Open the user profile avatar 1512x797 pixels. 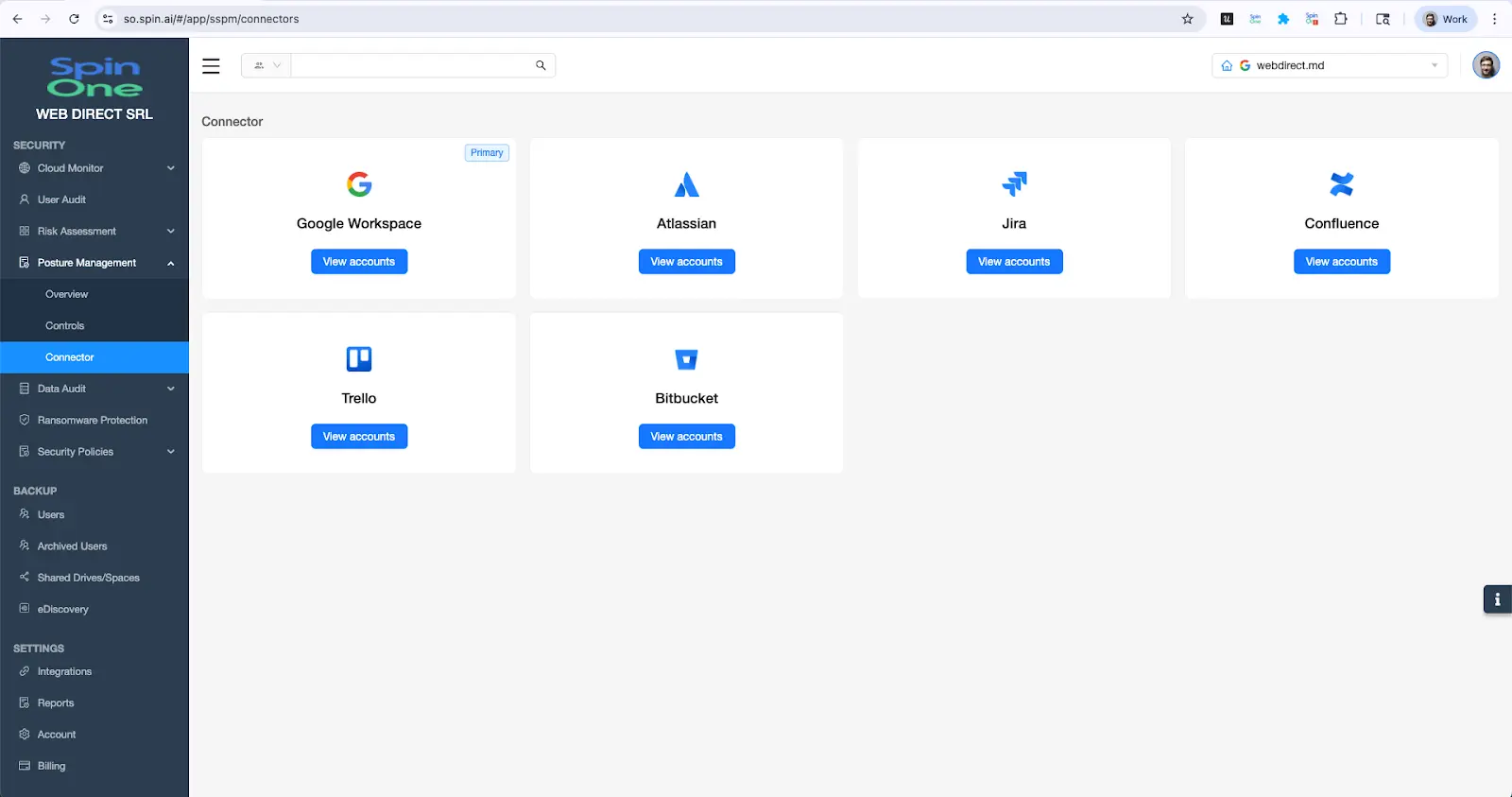[x=1486, y=65]
